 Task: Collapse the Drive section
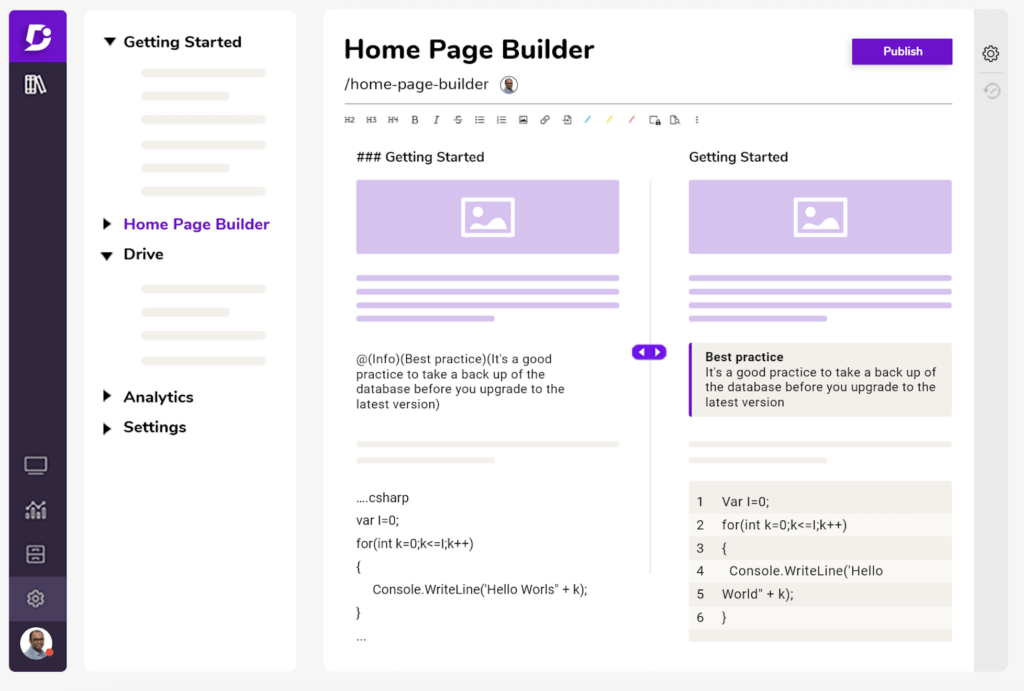109,254
